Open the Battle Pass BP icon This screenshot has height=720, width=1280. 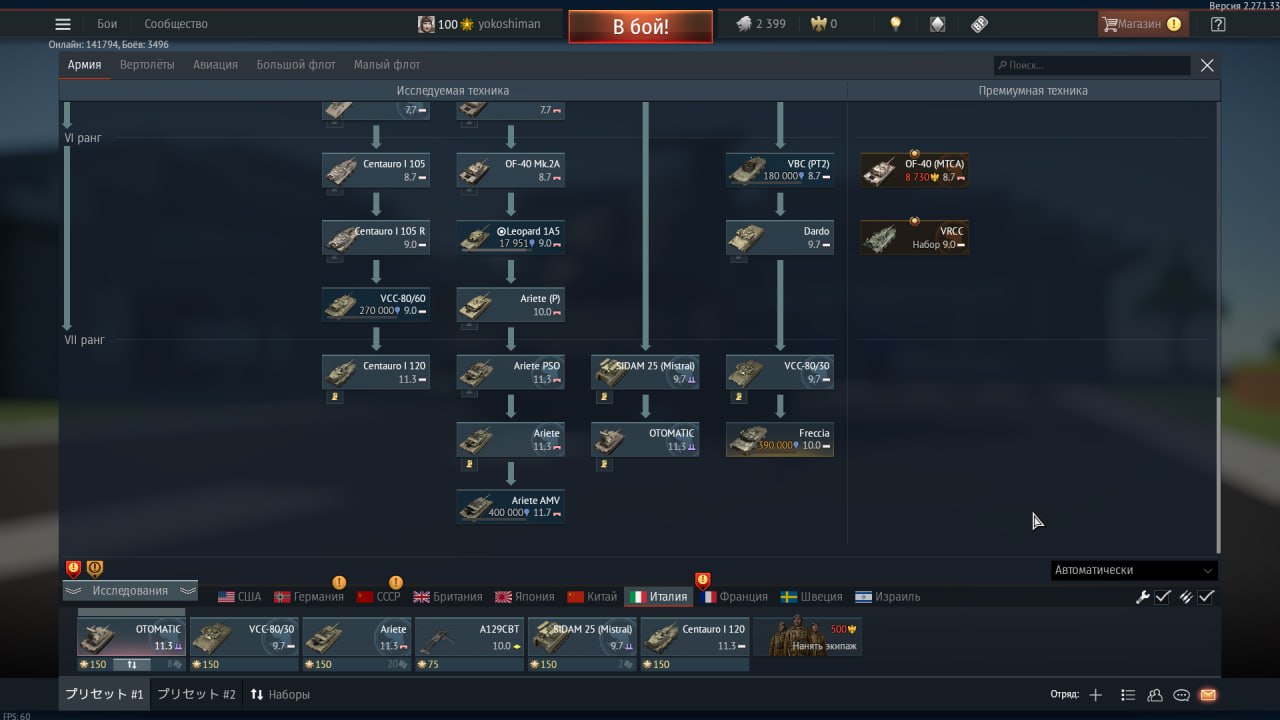pyautogui.click(x=979, y=24)
